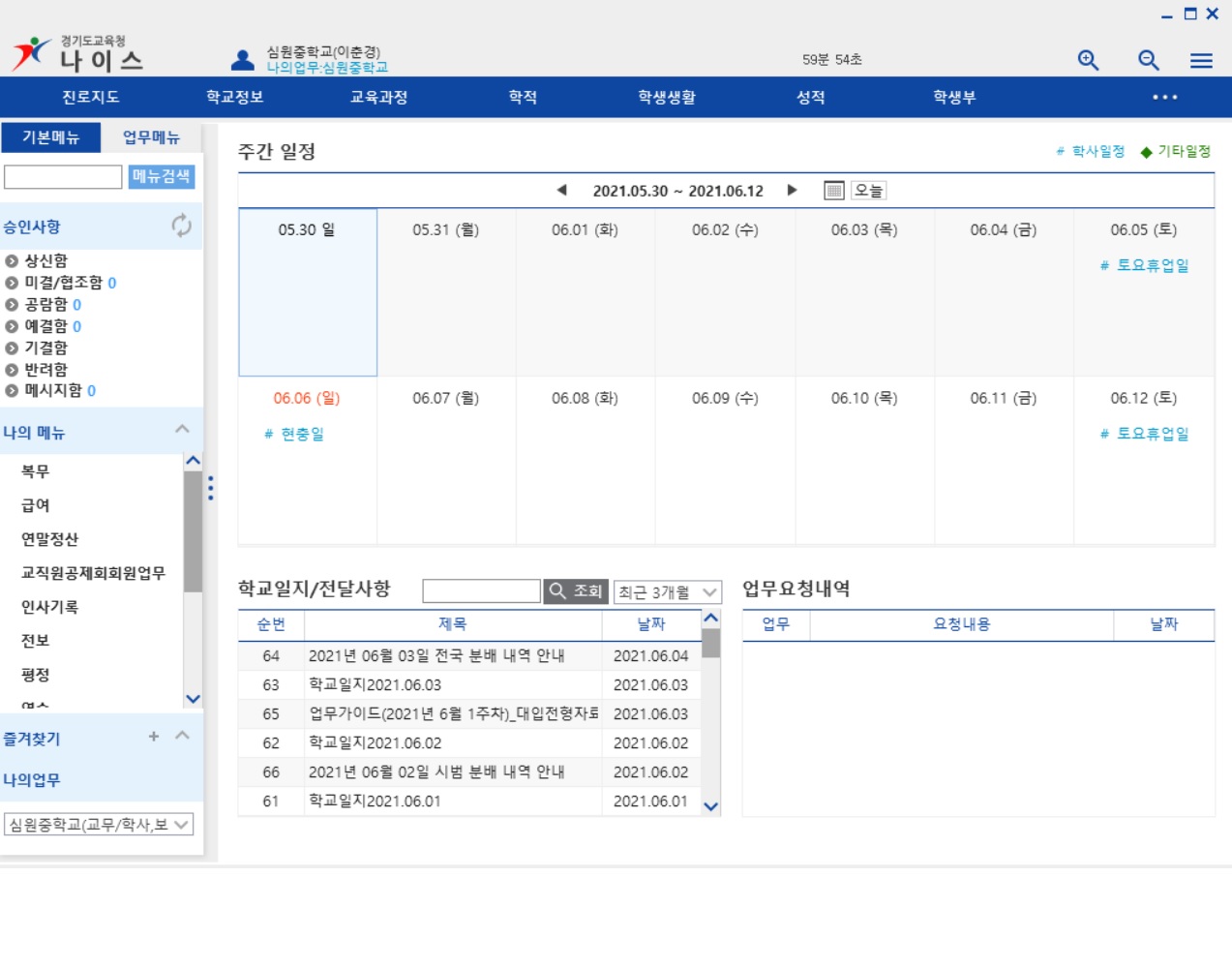Click the 나의 메뉴 scrollbar thumb

(x=193, y=531)
